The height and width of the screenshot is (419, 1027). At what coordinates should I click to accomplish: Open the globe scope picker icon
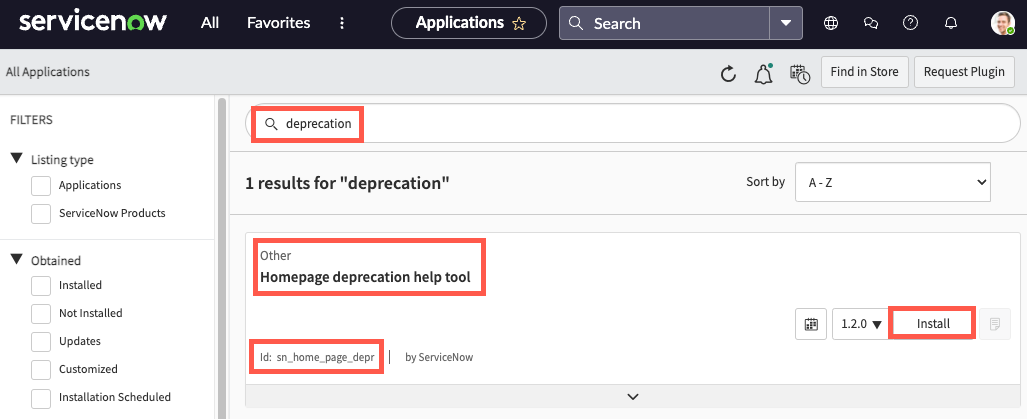pyautogui.click(x=831, y=23)
